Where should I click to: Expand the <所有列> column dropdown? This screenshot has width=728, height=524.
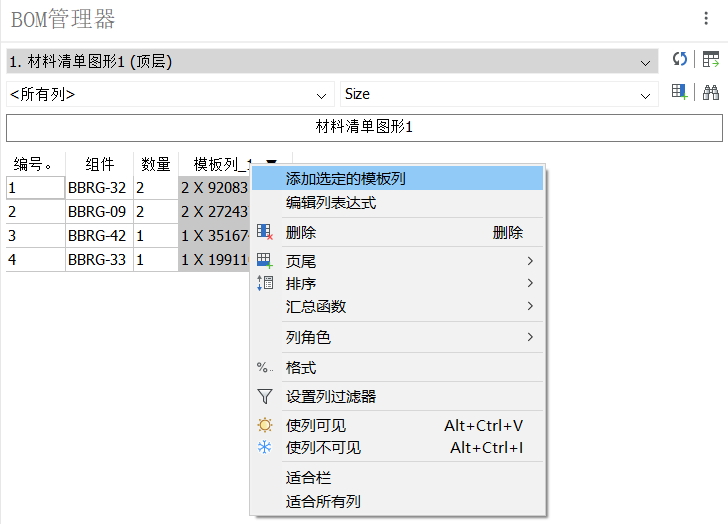pyautogui.click(x=170, y=94)
